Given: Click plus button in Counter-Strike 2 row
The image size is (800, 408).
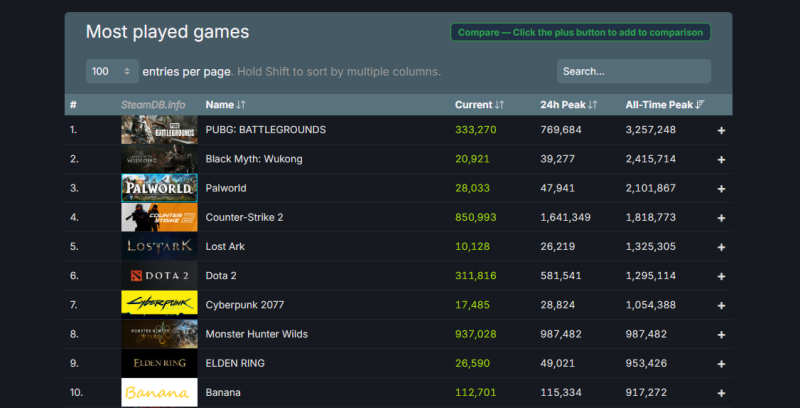Looking at the screenshot, I should pyautogui.click(x=721, y=217).
